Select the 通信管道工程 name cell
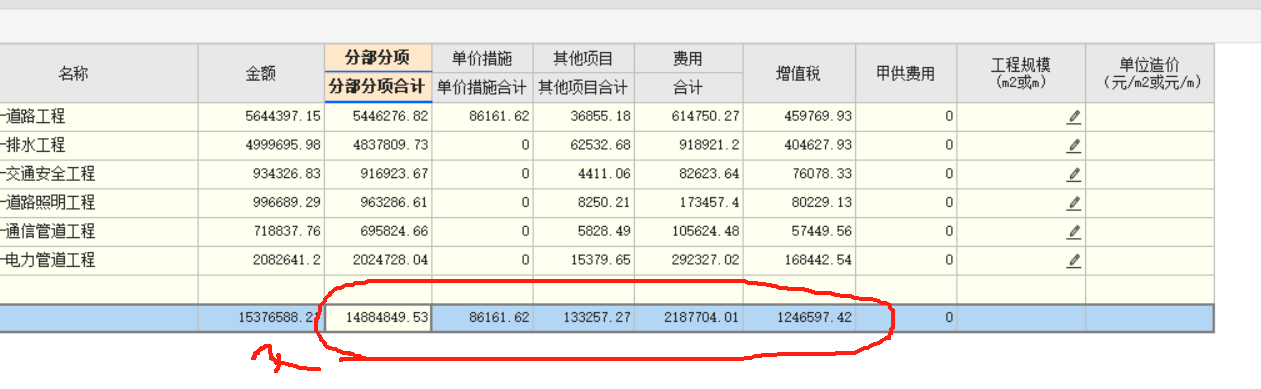The image size is (1261, 389). click(99, 232)
